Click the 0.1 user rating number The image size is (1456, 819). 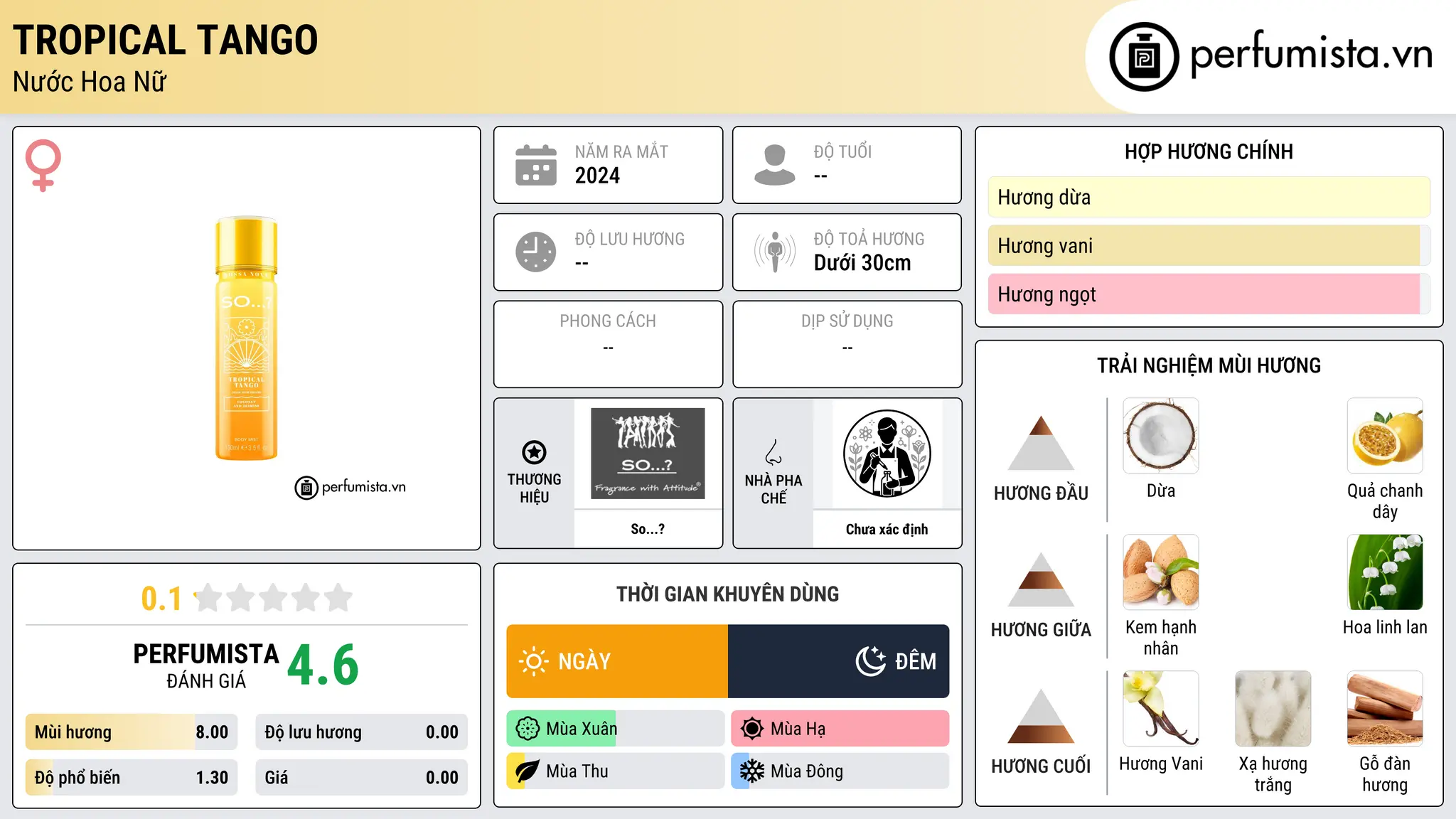point(161,599)
